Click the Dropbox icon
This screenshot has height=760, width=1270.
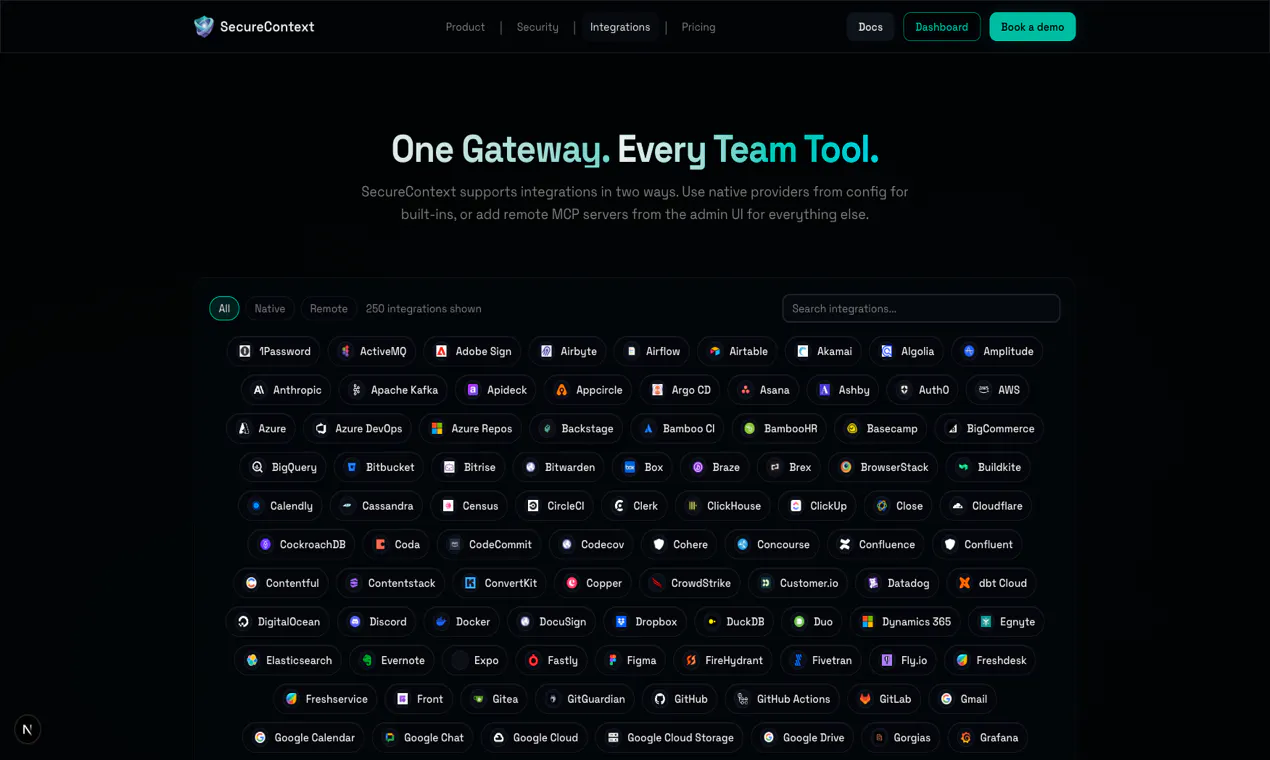pyautogui.click(x=621, y=622)
